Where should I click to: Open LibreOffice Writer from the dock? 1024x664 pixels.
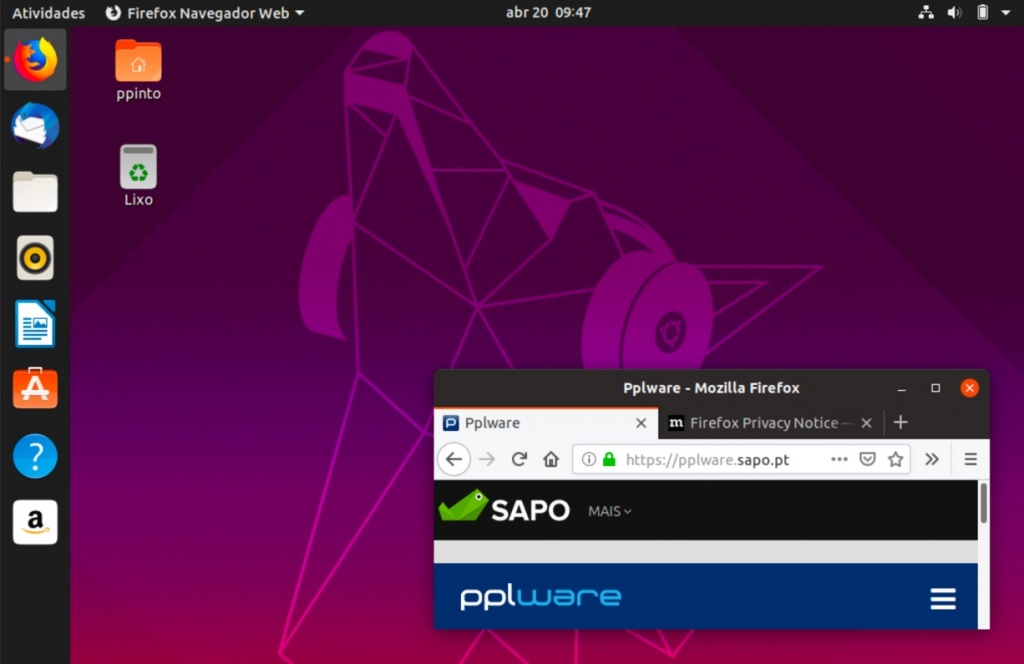(x=35, y=324)
